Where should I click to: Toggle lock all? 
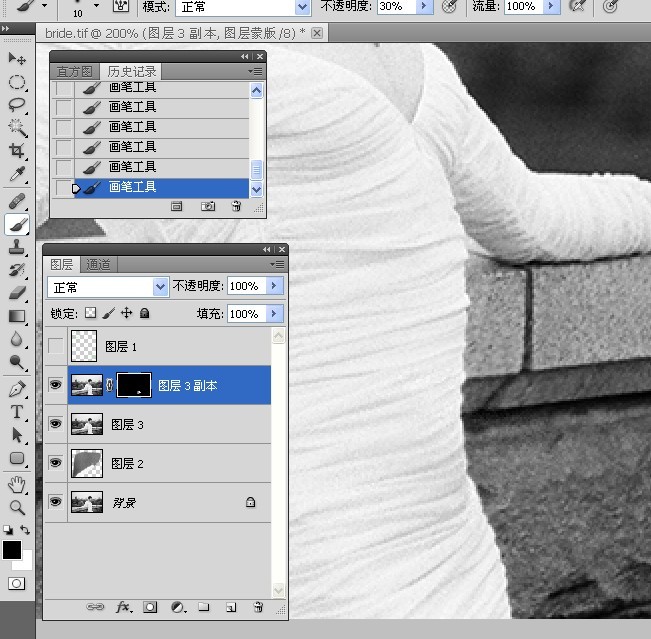click(x=144, y=313)
